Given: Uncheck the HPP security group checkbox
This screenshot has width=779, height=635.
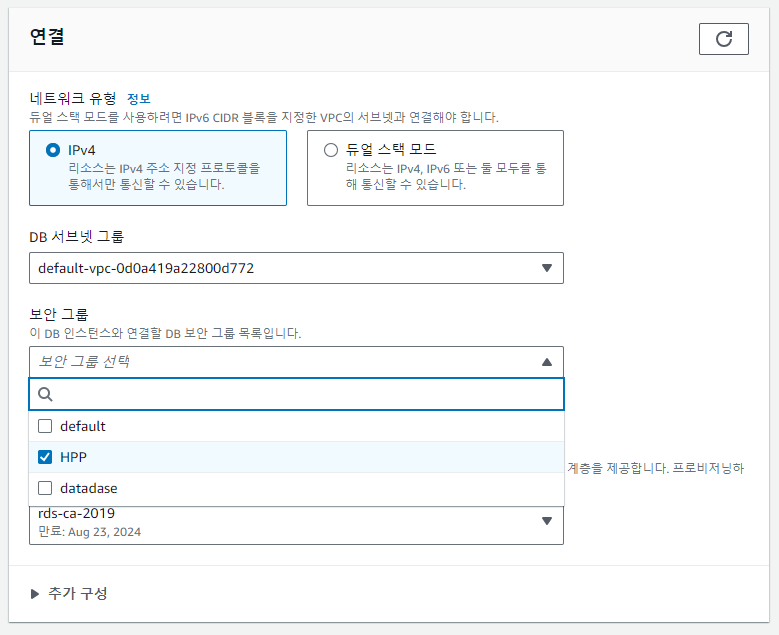Looking at the screenshot, I should [45, 457].
